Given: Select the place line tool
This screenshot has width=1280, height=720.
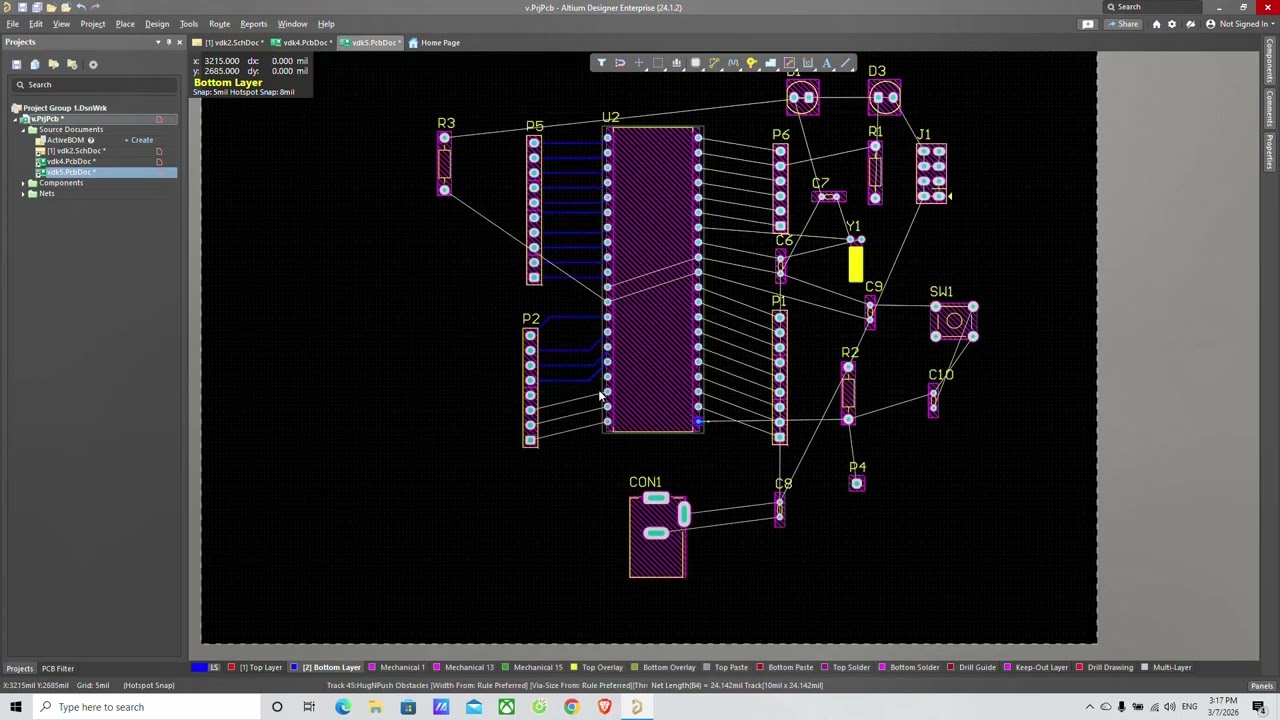Looking at the screenshot, I should [846, 63].
